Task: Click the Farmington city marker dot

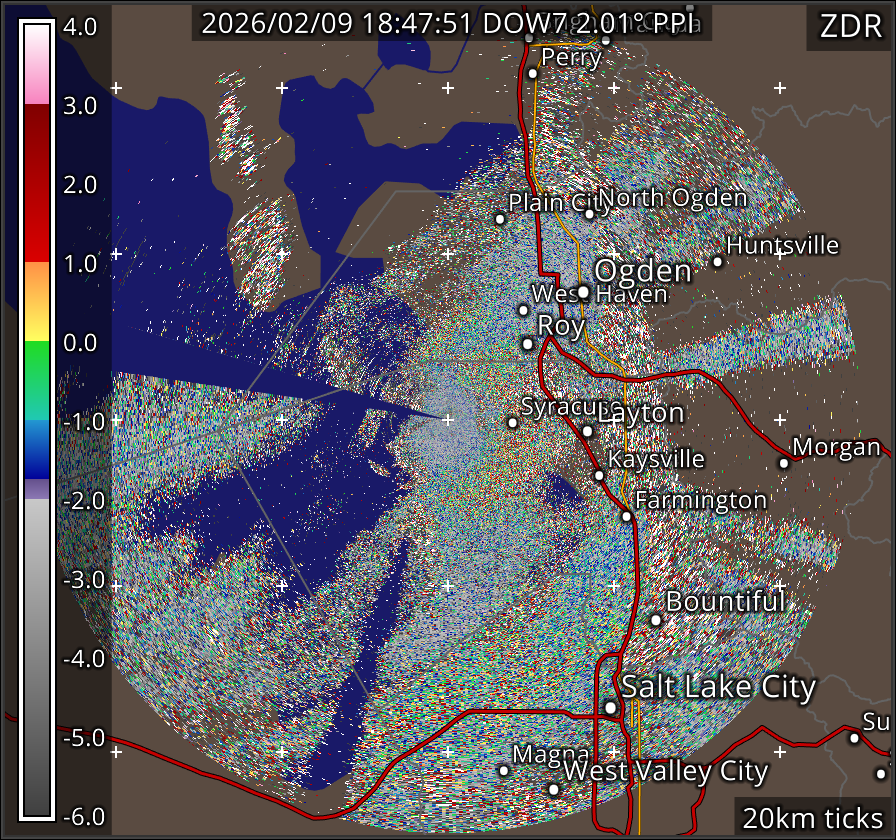Action: click(x=627, y=516)
